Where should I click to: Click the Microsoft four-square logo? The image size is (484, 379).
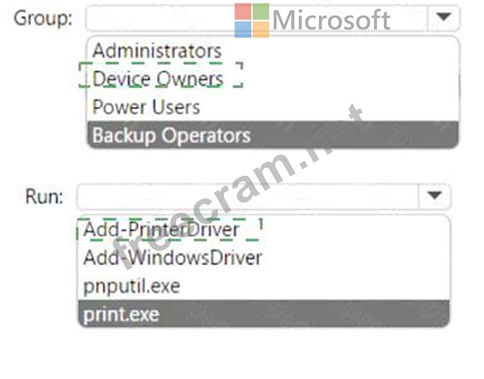coord(252,20)
